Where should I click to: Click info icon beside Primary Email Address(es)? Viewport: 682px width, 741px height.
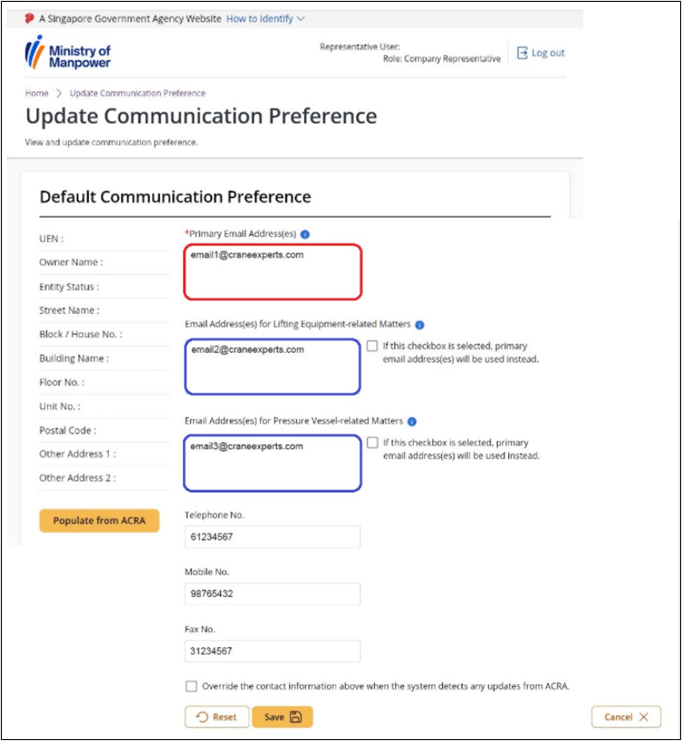coord(305,234)
